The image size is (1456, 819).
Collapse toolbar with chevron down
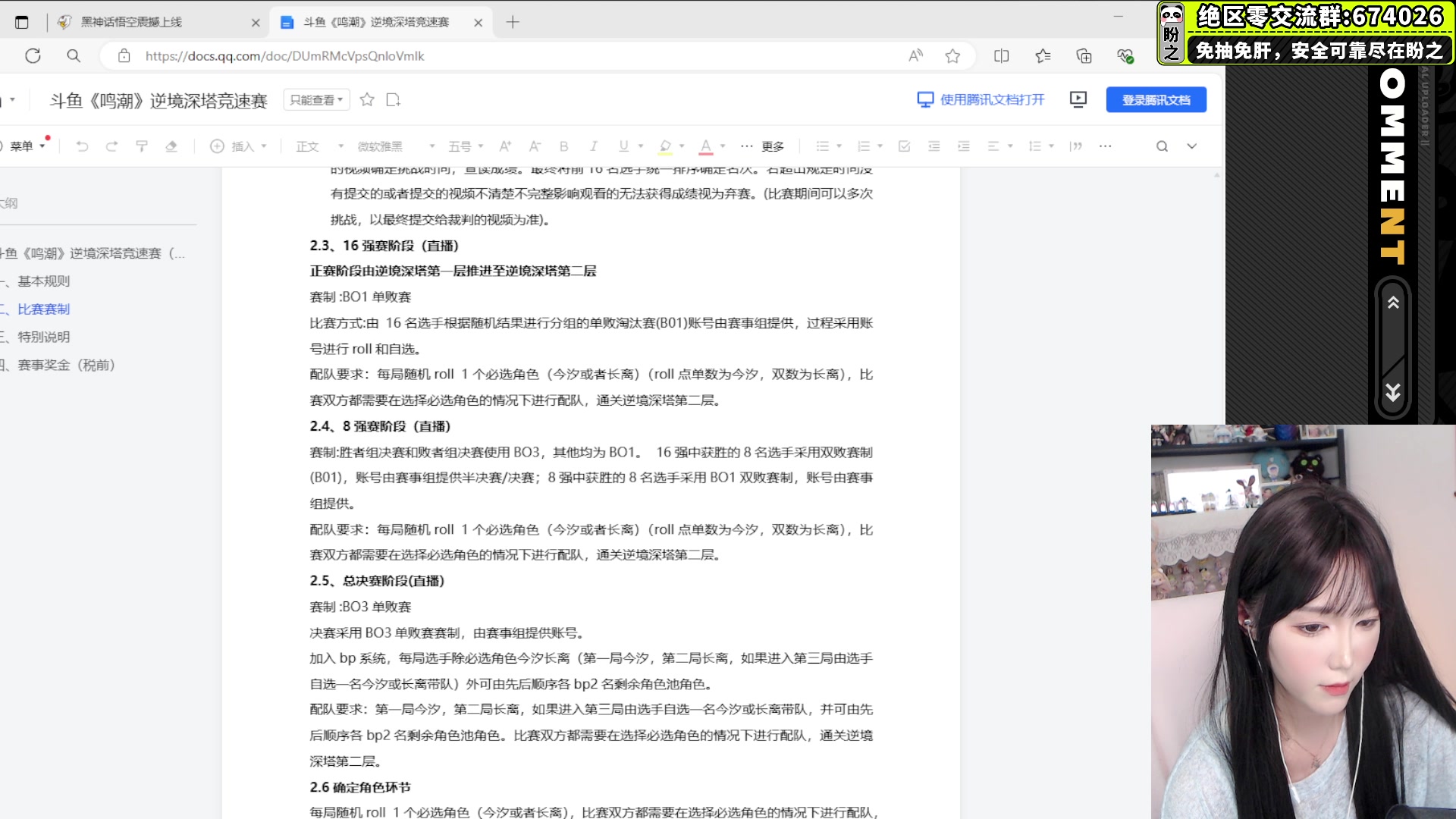pyautogui.click(x=1192, y=146)
